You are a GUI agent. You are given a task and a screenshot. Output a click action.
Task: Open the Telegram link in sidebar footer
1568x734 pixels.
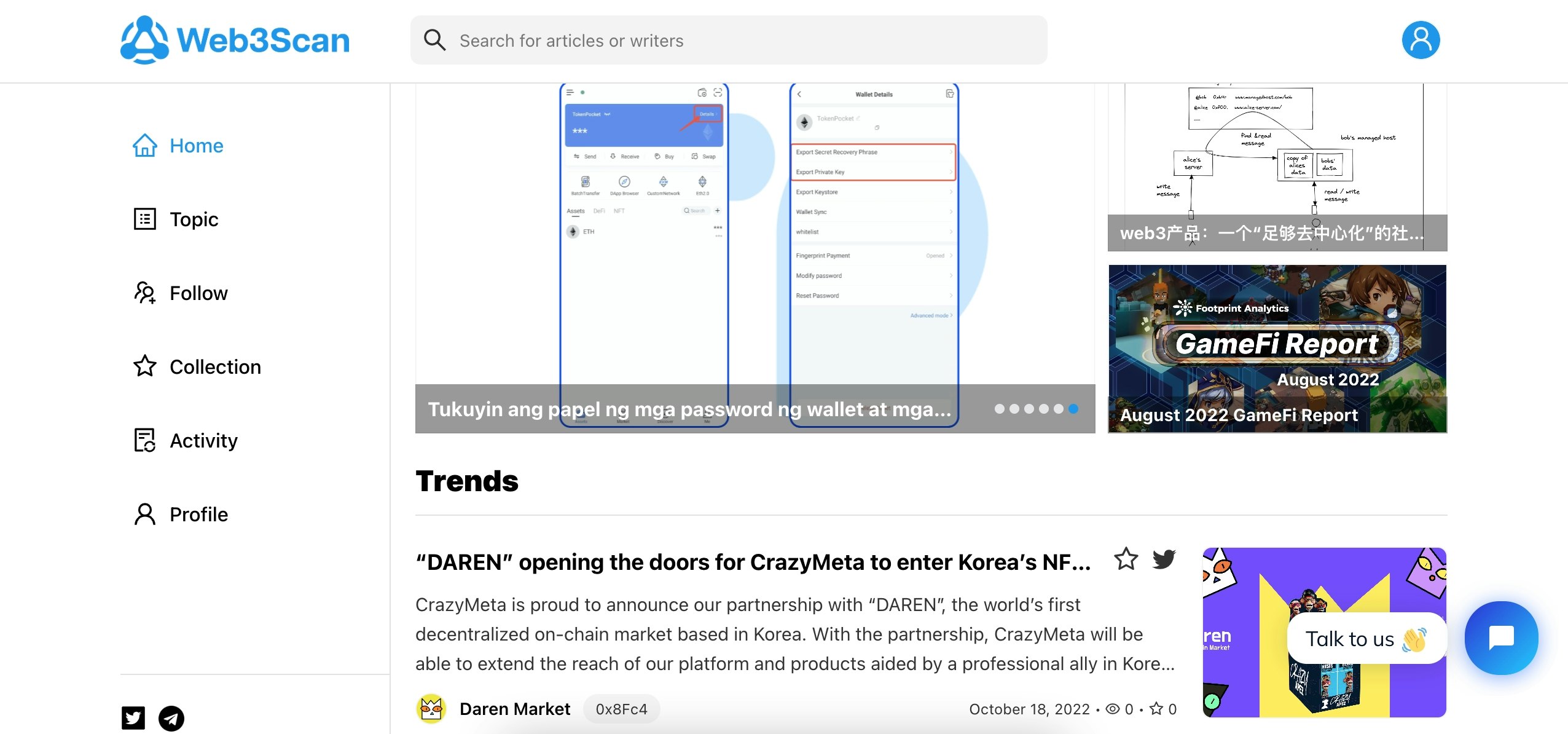pos(171,718)
